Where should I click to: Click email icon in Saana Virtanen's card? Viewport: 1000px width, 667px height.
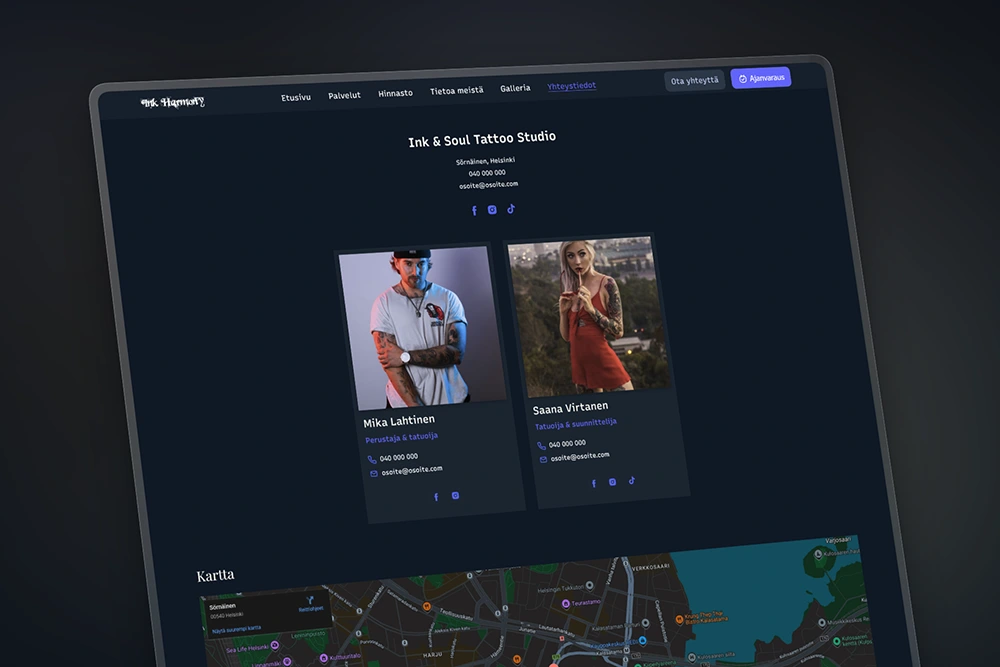[x=543, y=459]
